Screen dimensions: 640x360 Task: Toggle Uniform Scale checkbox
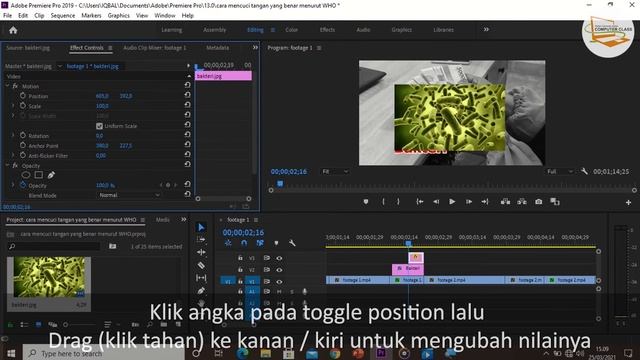pyautogui.click(x=99, y=126)
